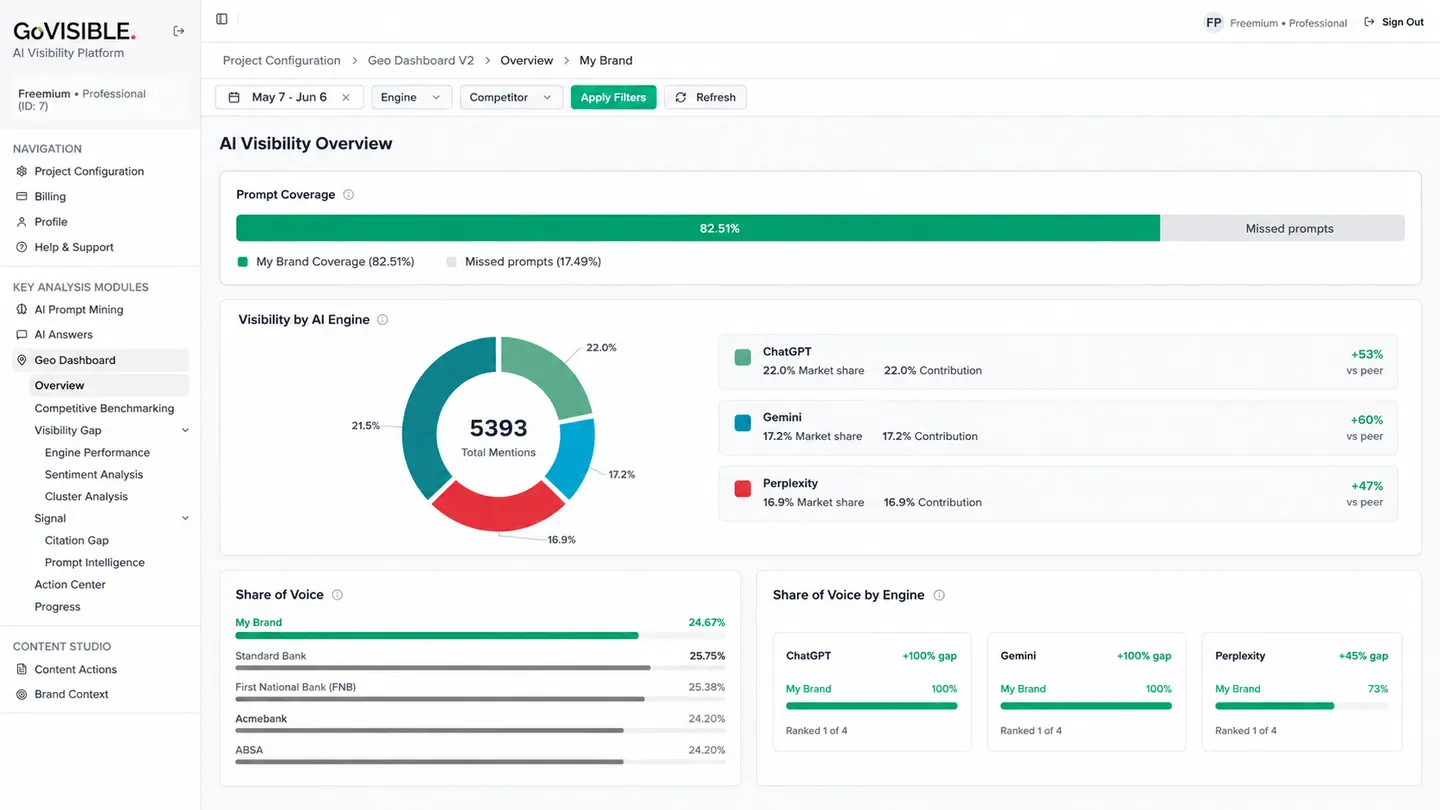Click the Perplexity +45% gap text

pos(1363,656)
